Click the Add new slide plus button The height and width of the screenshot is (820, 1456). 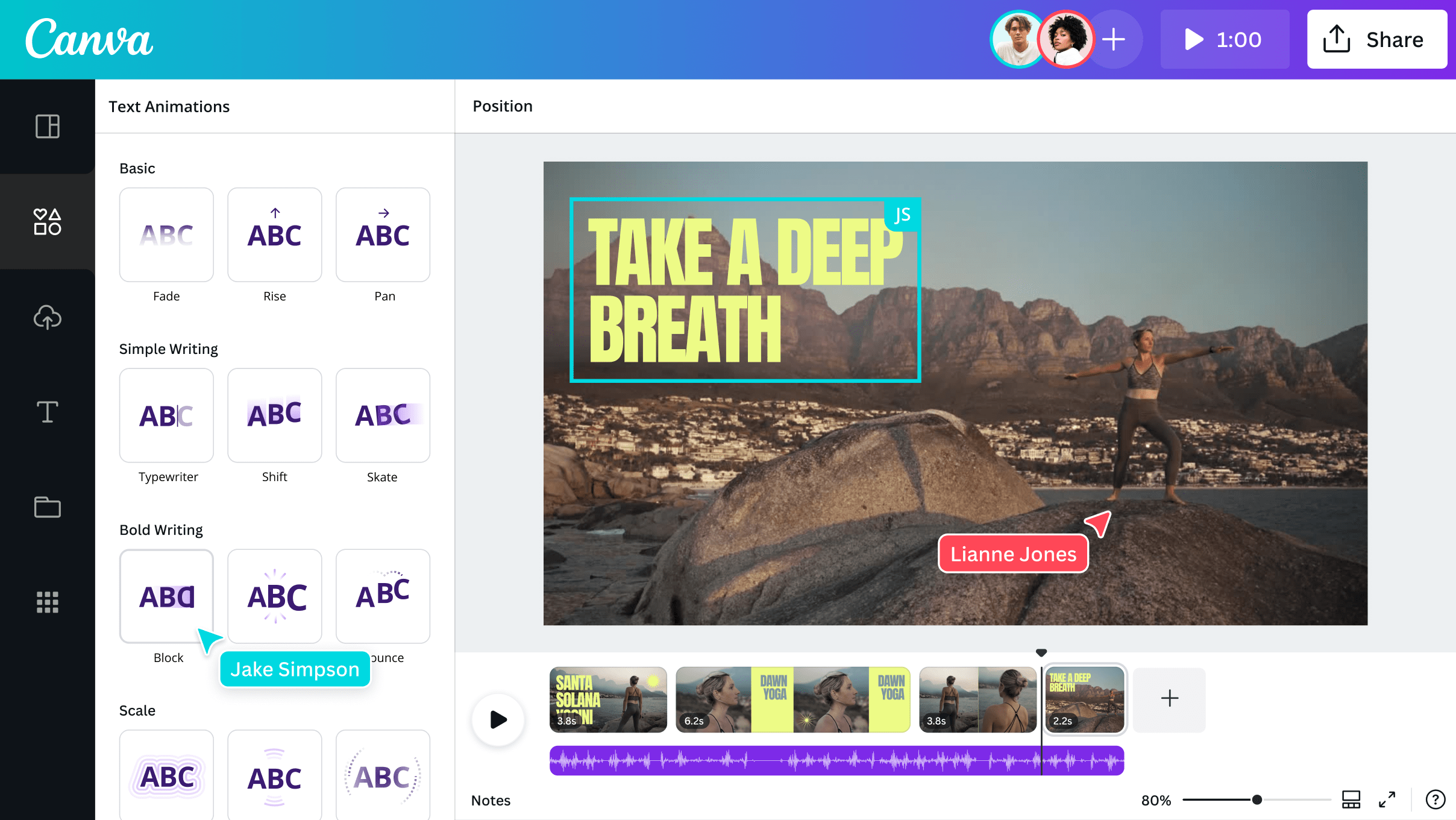coord(1167,697)
